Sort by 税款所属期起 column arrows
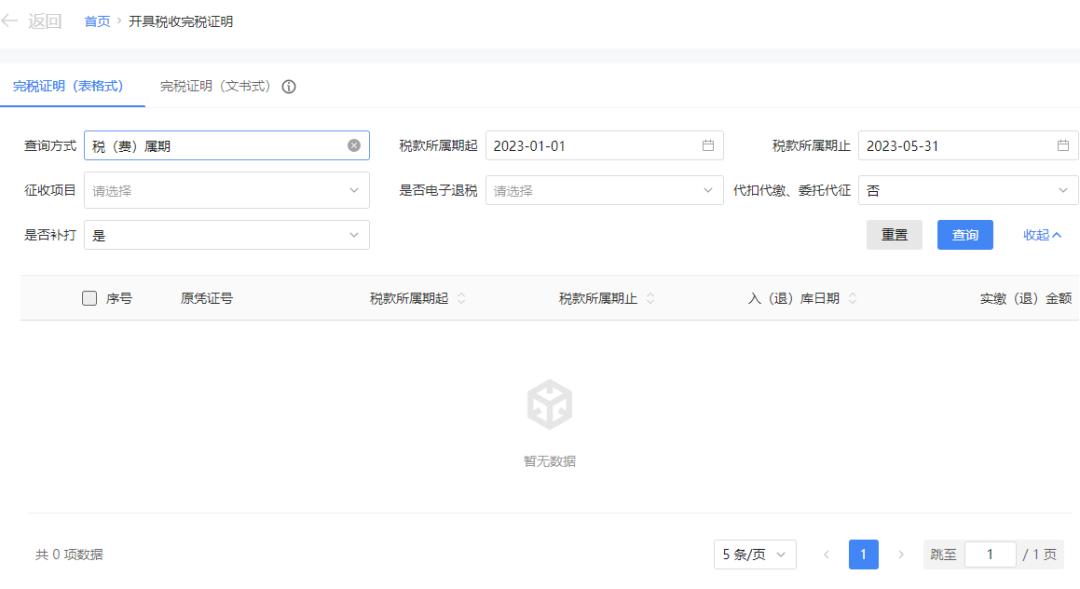Viewport: 1080px width, 589px height. tap(461, 298)
